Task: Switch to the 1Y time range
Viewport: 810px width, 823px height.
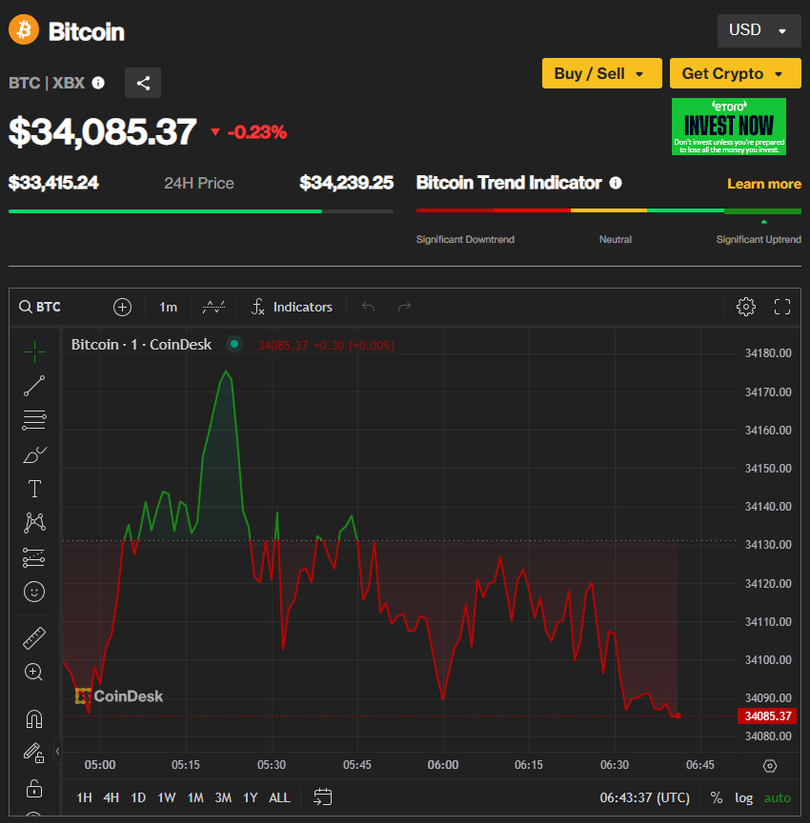Action: coord(250,797)
